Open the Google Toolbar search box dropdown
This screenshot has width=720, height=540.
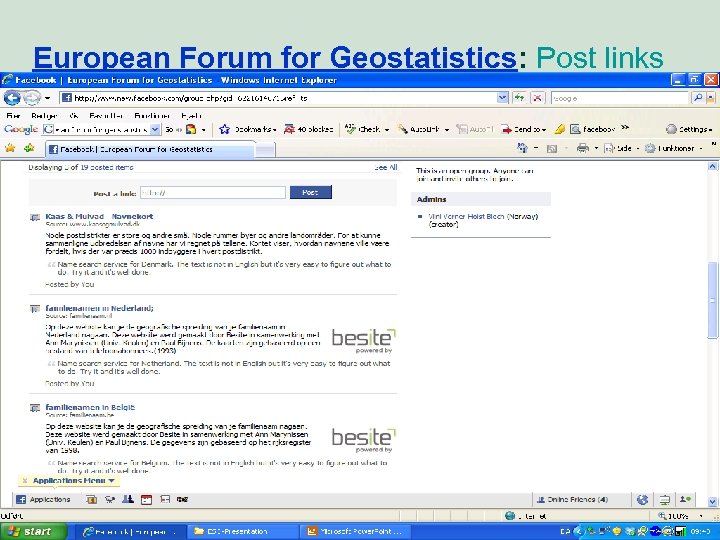[x=155, y=129]
